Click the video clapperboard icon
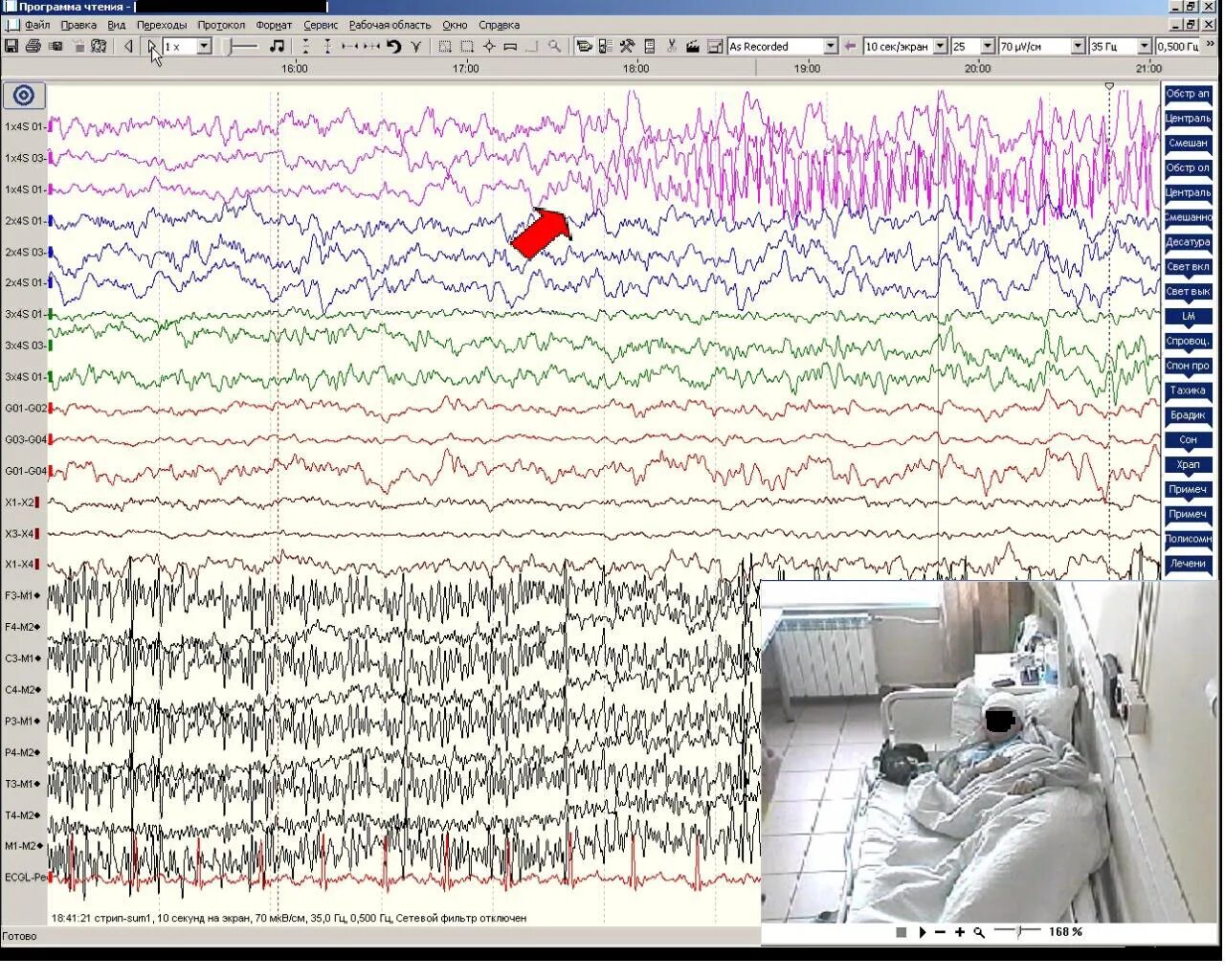This screenshot has width=1225, height=980. click(693, 46)
